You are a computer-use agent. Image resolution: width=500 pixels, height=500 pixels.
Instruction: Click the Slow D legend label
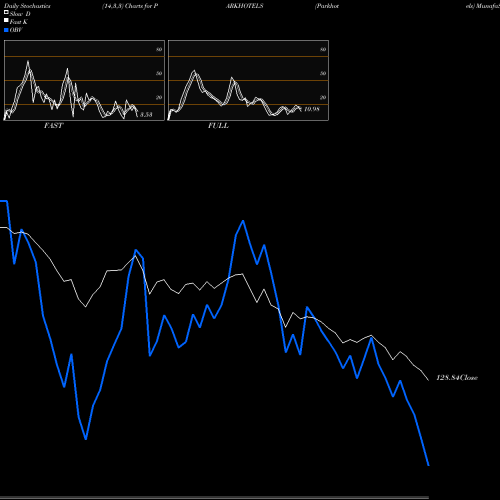pyautogui.click(x=20, y=14)
